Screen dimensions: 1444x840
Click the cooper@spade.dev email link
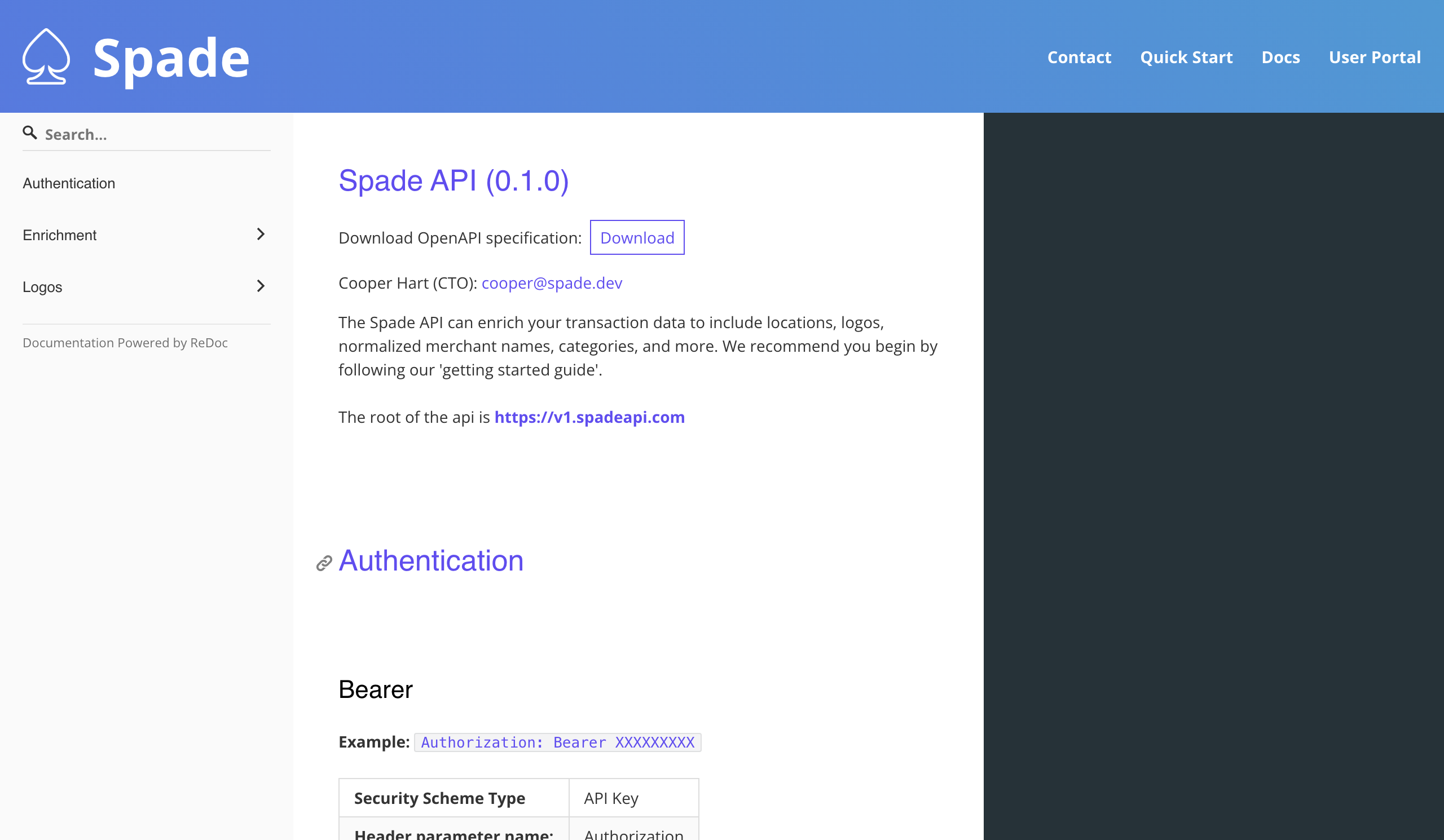[x=552, y=283]
